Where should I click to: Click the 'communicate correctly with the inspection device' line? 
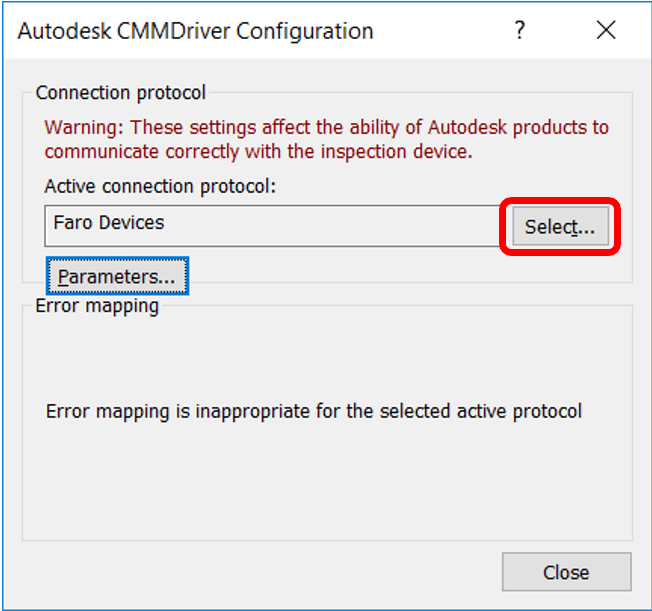258,152
